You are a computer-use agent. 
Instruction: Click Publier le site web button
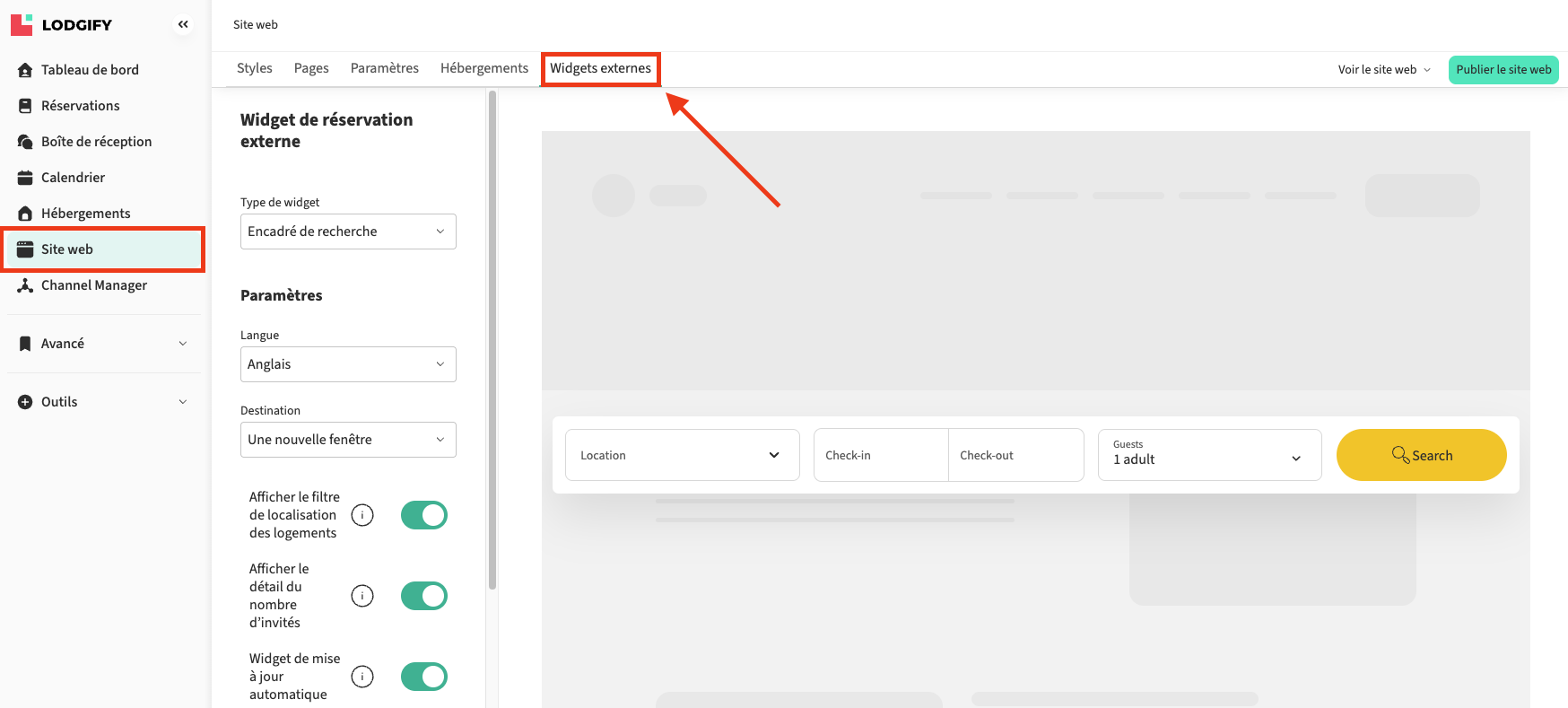click(1503, 69)
